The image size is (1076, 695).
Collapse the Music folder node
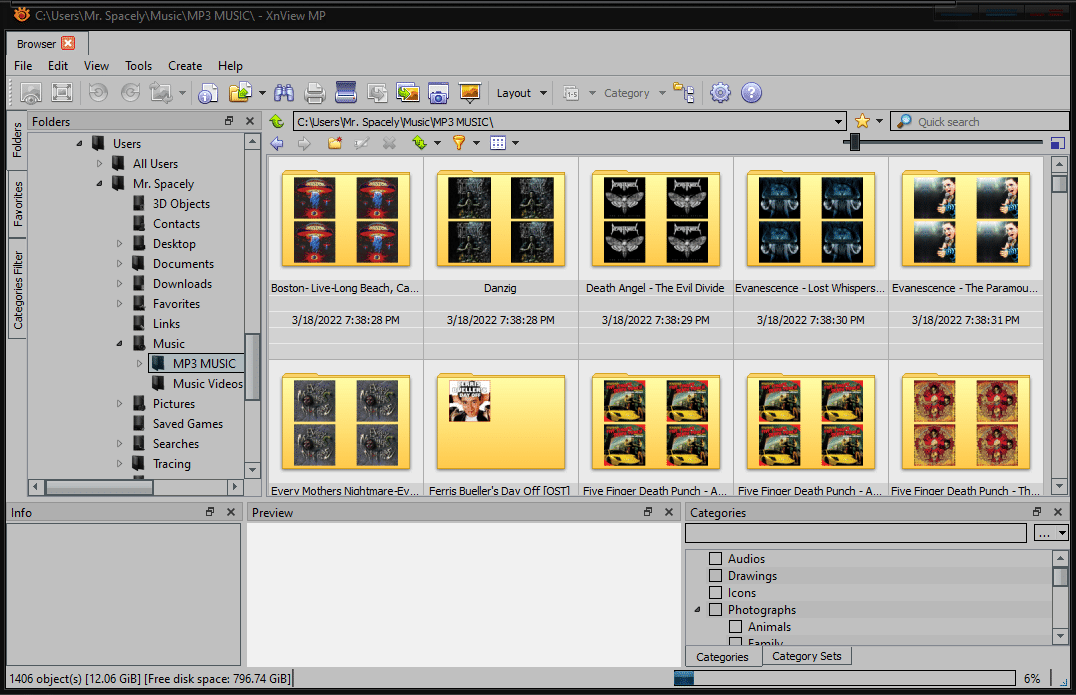point(119,343)
